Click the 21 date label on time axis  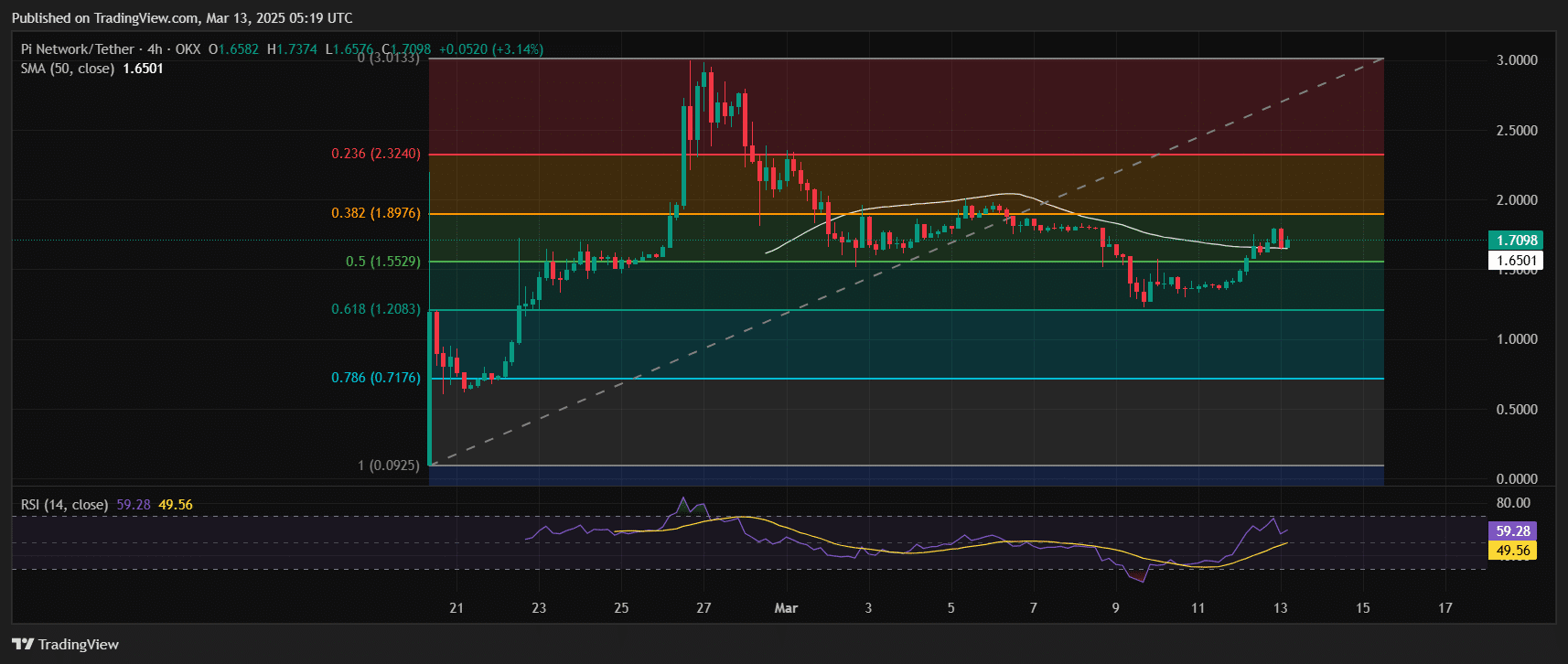click(456, 608)
